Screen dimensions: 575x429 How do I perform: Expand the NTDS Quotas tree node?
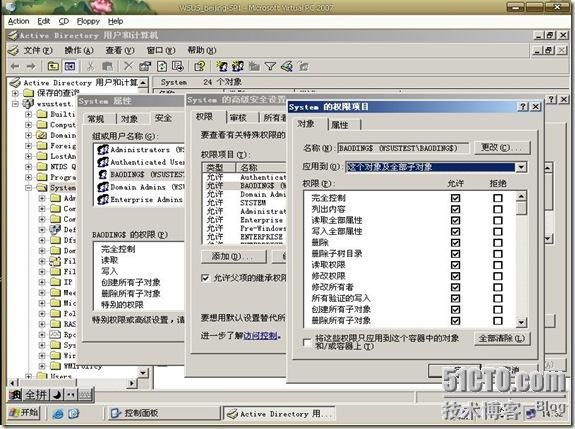click(x=29, y=166)
